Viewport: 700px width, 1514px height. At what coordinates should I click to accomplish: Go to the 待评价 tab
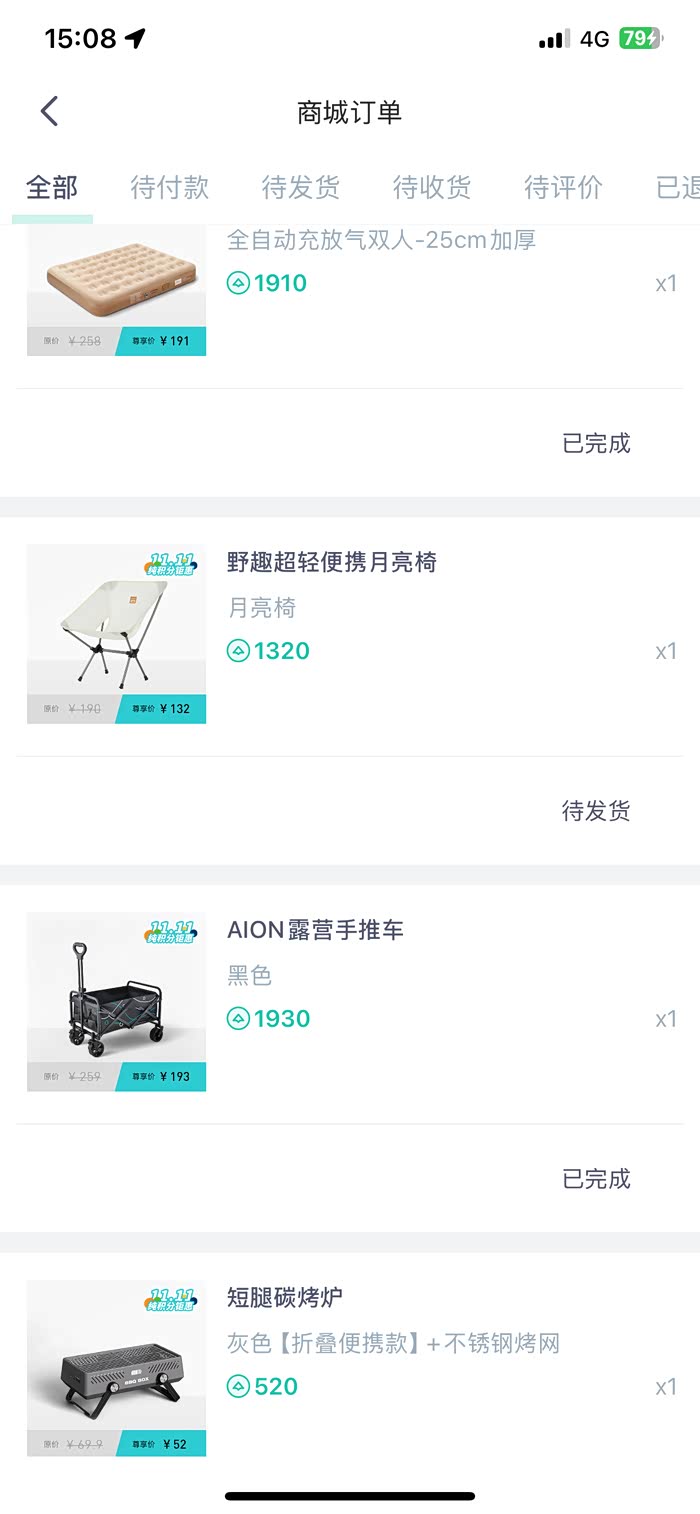(563, 187)
